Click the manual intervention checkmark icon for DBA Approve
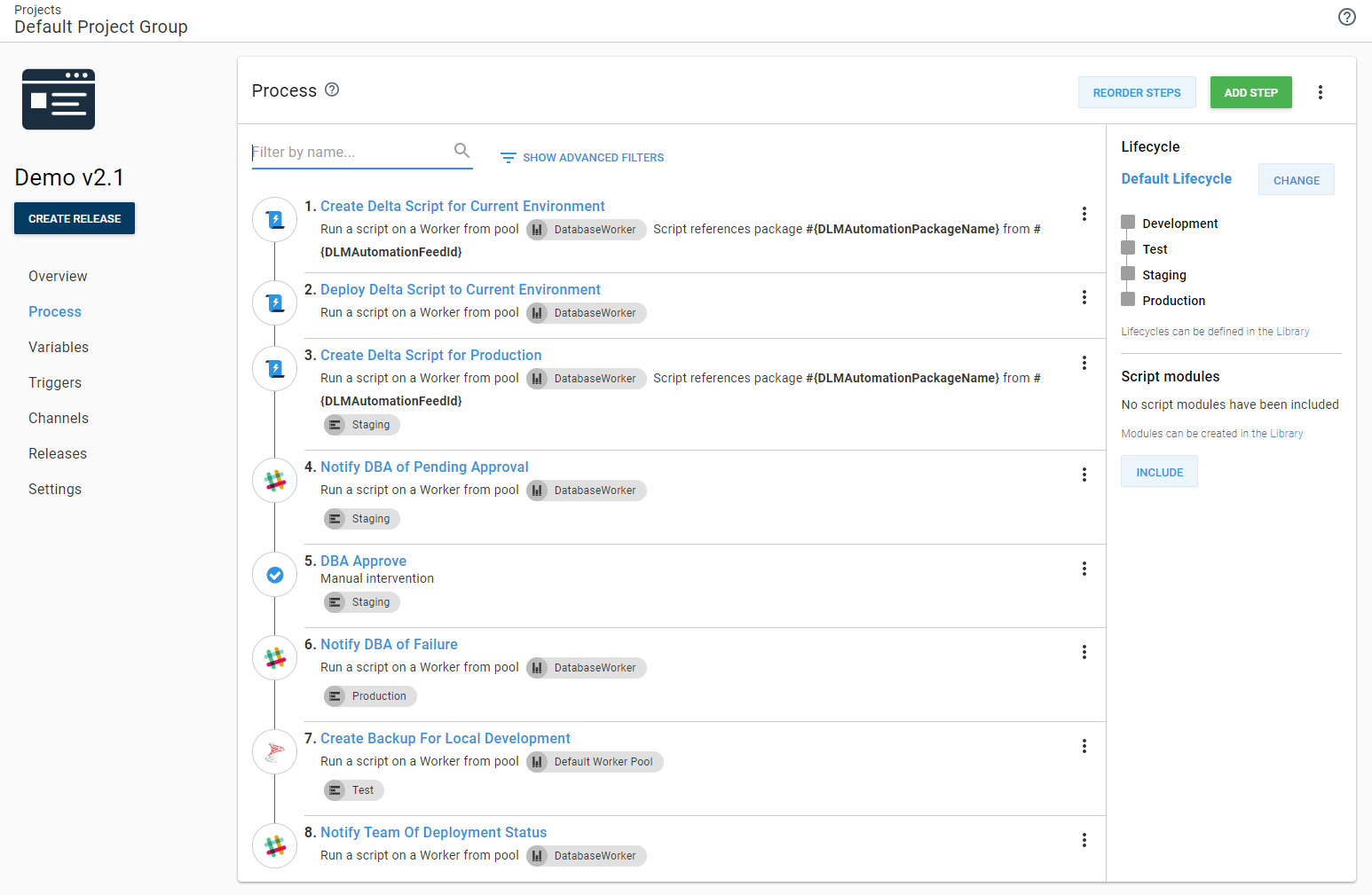1372x895 pixels. 275,575
